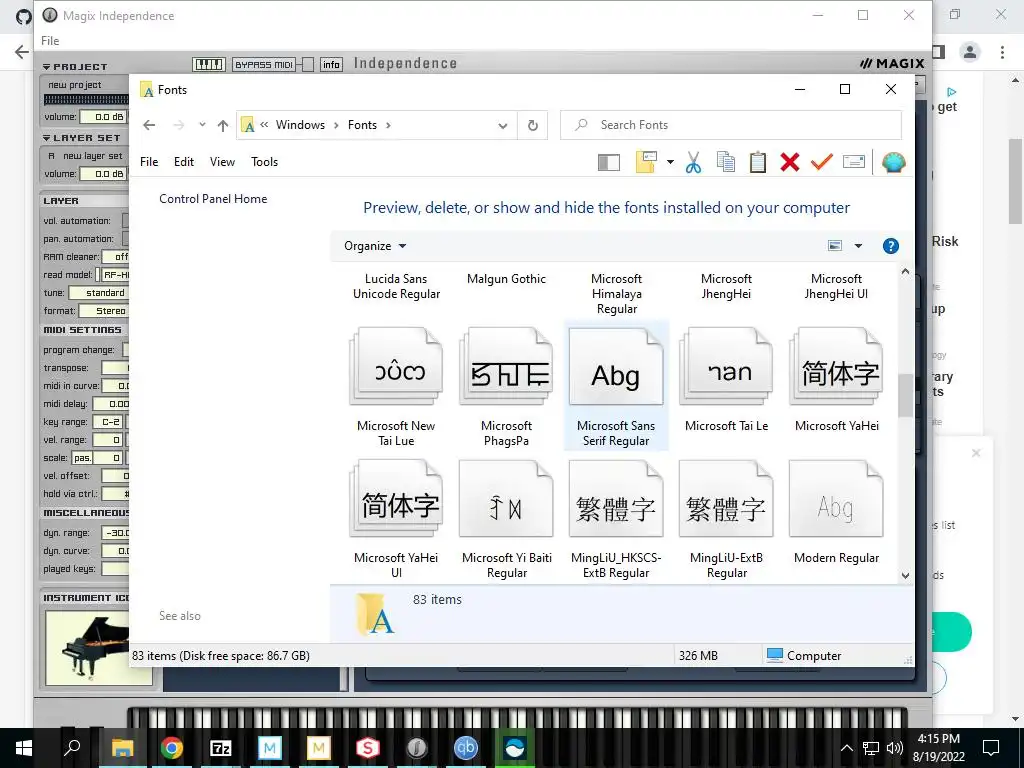Image resolution: width=1024 pixels, height=768 pixels.
Task: Select the Modern Regular font
Action: tap(836, 513)
